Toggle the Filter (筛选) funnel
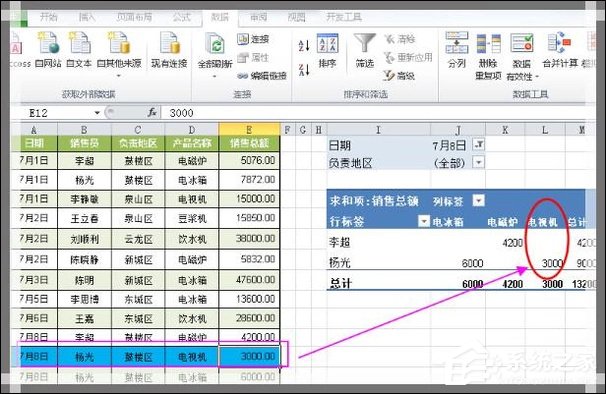This screenshot has width=606, height=394. (x=364, y=51)
